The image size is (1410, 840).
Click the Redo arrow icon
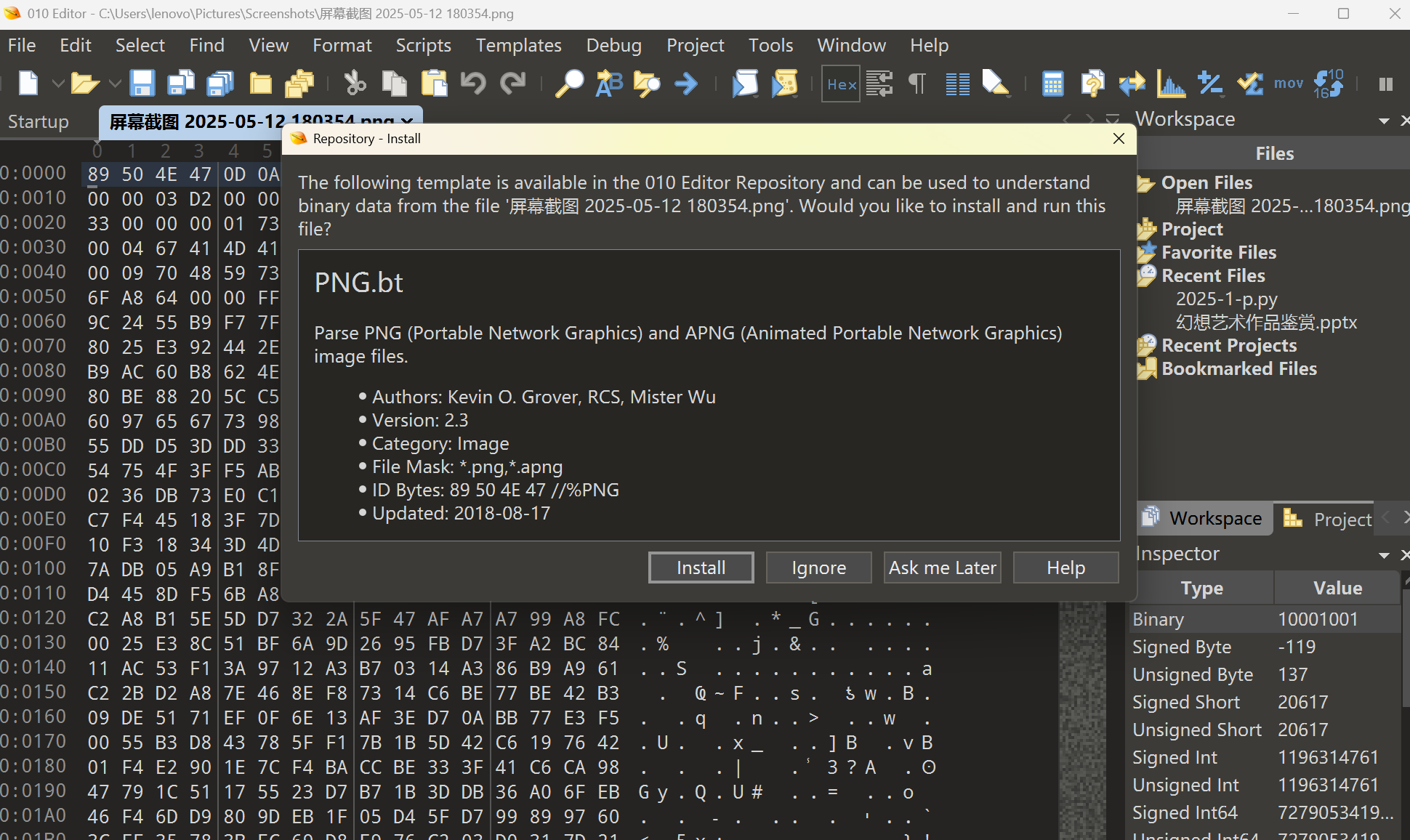pos(512,84)
